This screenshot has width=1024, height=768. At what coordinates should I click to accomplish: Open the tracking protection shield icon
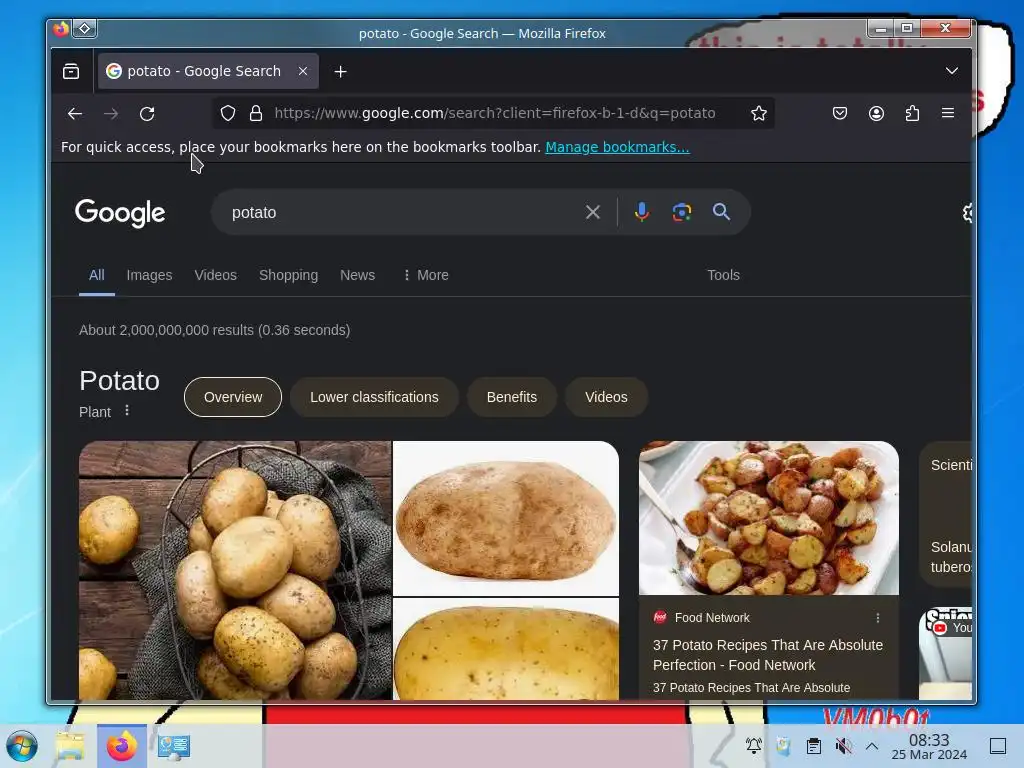pos(227,114)
